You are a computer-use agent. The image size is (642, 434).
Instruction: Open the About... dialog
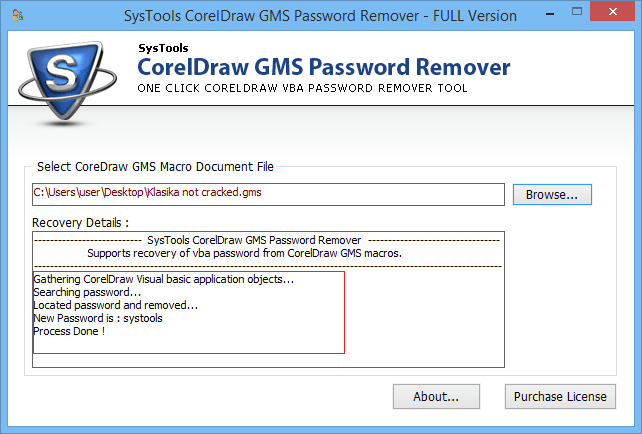pyautogui.click(x=436, y=397)
